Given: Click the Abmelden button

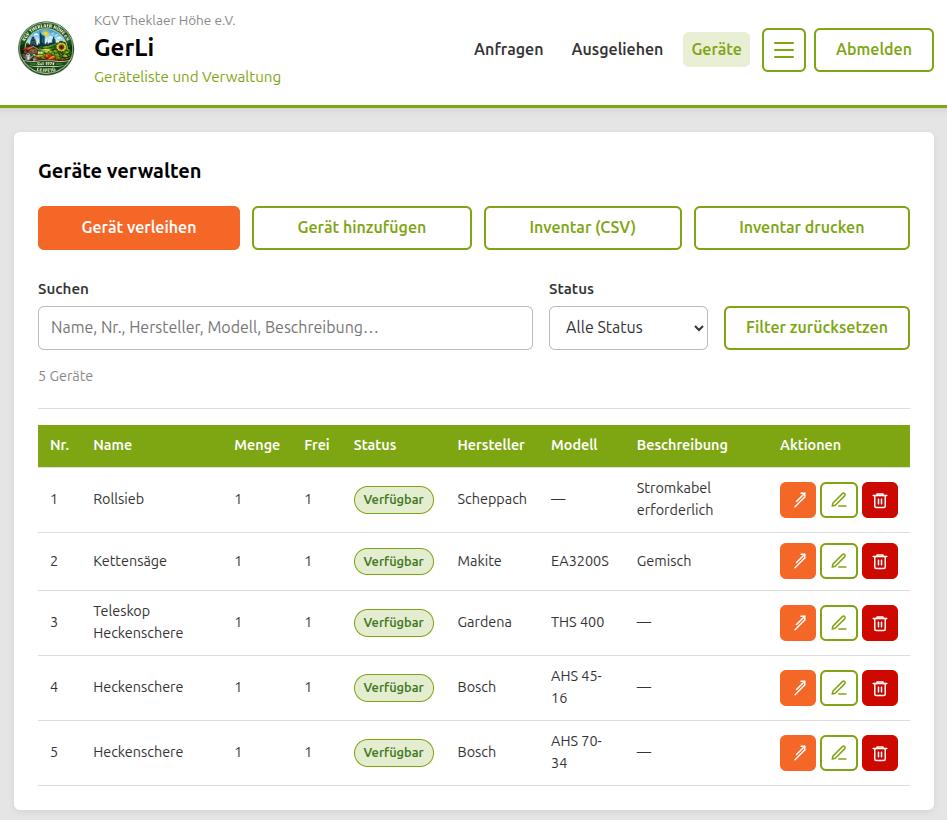Looking at the screenshot, I should (873, 50).
